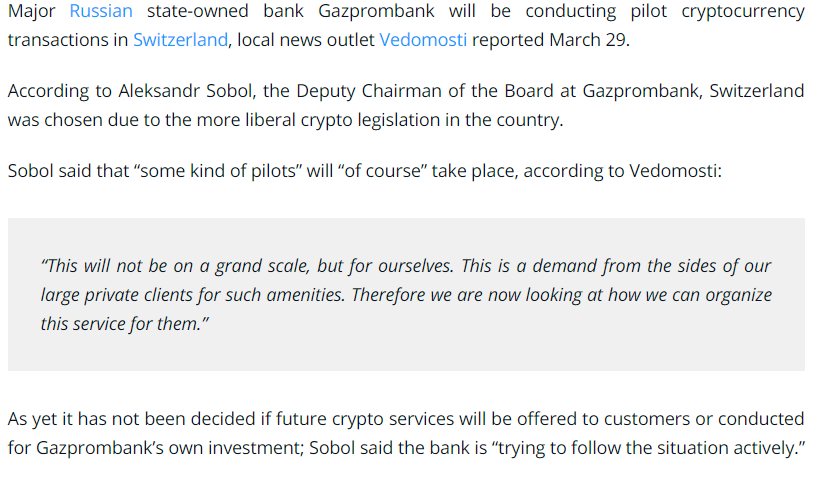Click the quoted phrase "of course"
The width and height of the screenshot is (818, 482).
coord(382,171)
